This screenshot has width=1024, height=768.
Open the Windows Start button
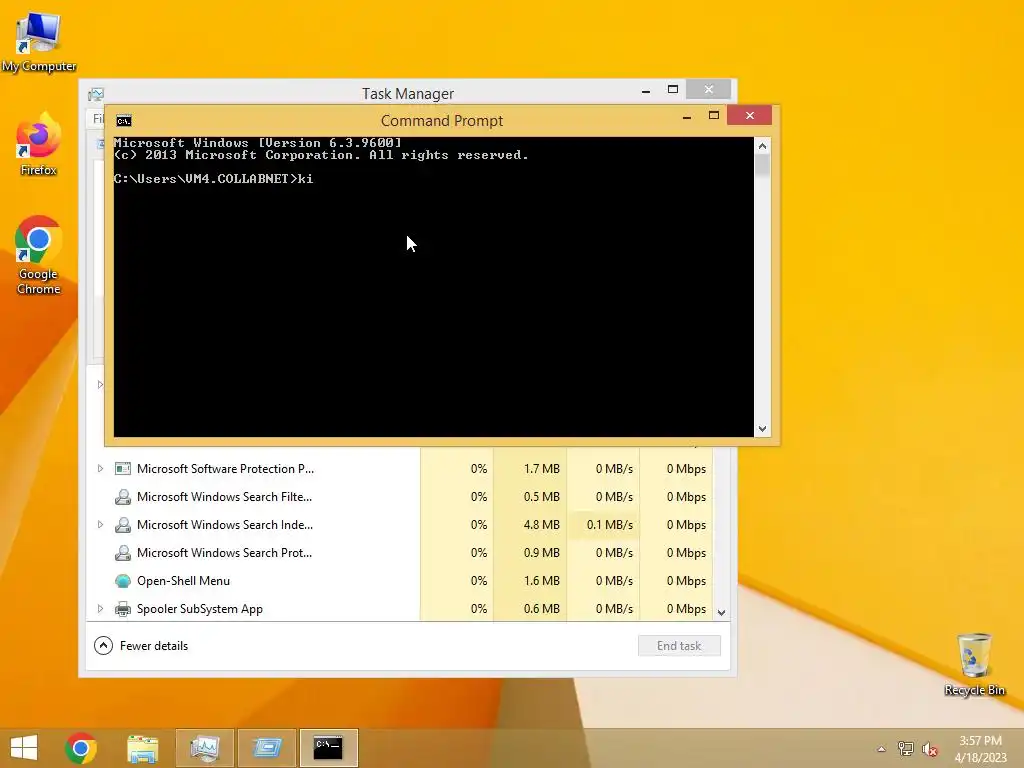click(x=24, y=748)
